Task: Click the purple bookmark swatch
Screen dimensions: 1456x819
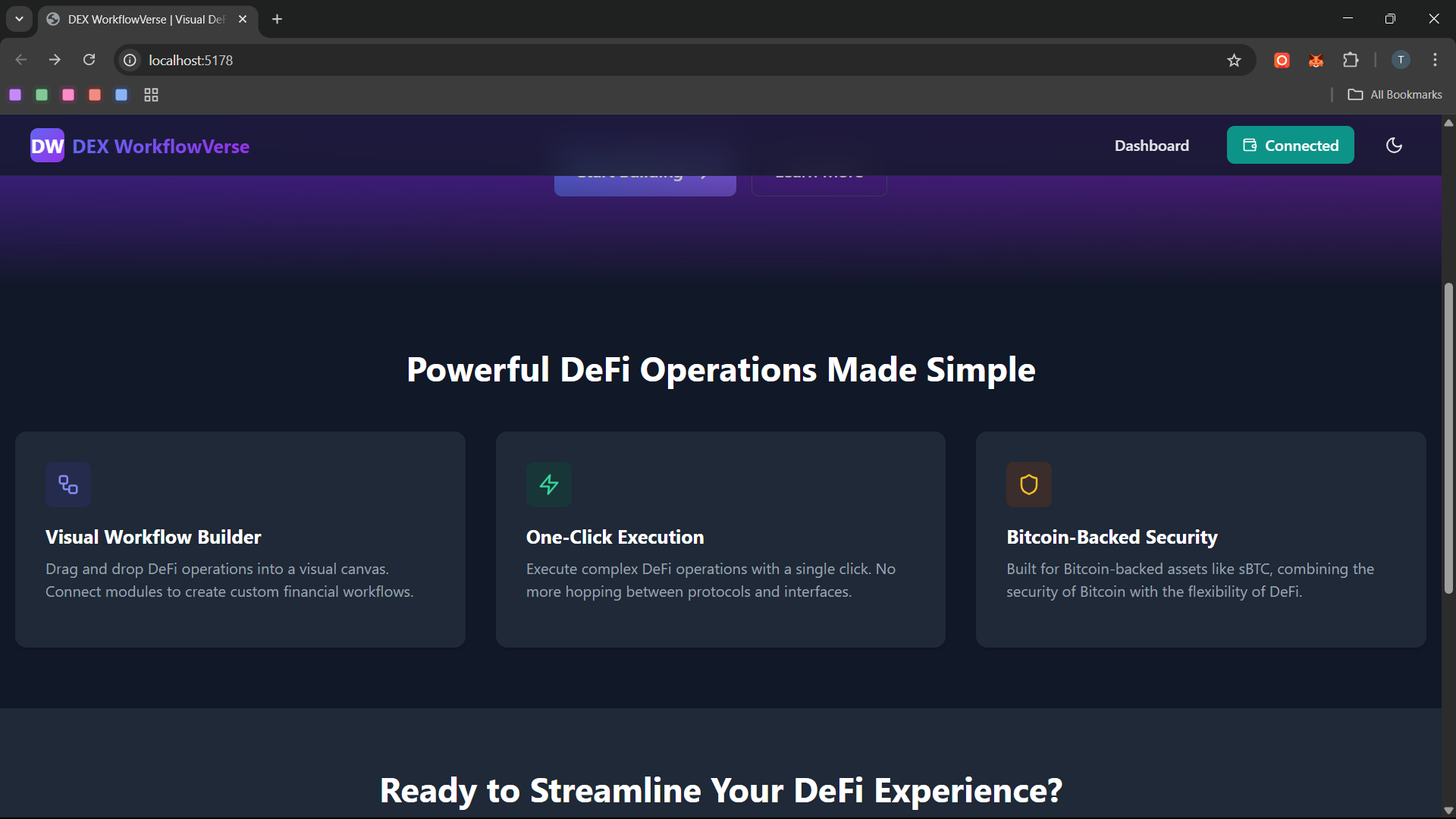Action: point(15,95)
